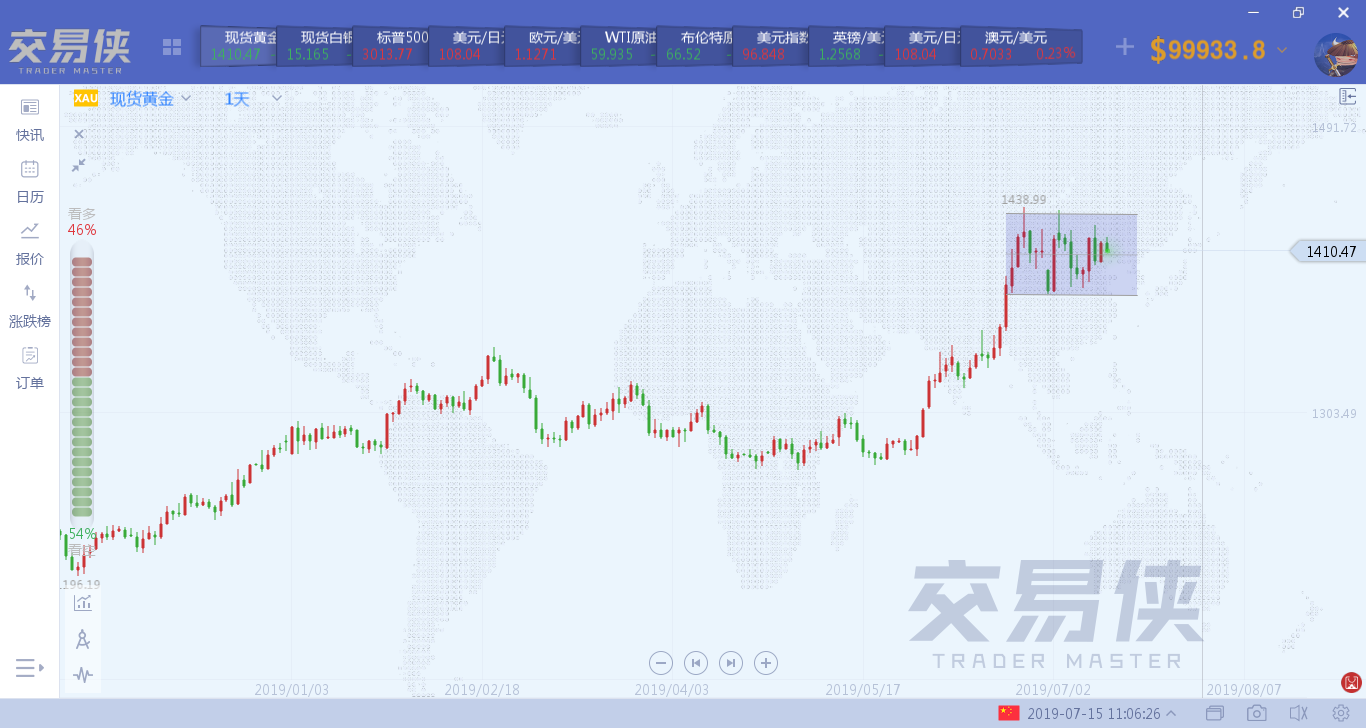This screenshot has height=728, width=1366.
Task: Take a screenshot with the camera icon
Action: [1256, 713]
